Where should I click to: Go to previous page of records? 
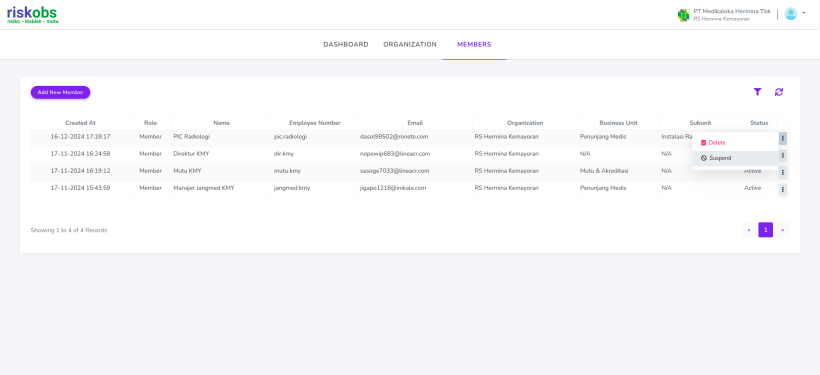[749, 230]
